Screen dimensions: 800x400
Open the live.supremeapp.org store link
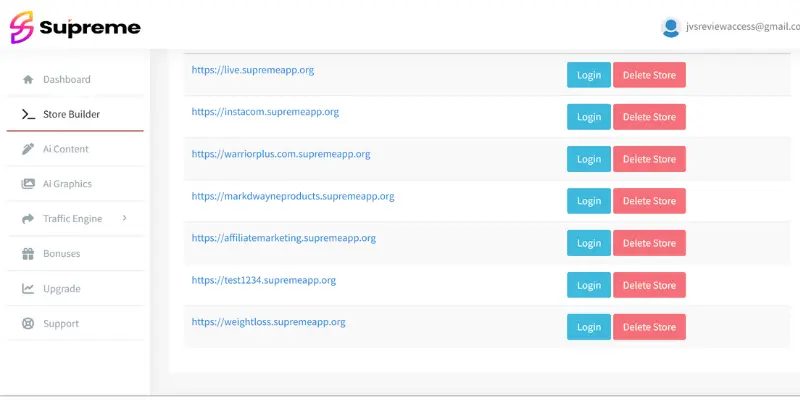253,70
